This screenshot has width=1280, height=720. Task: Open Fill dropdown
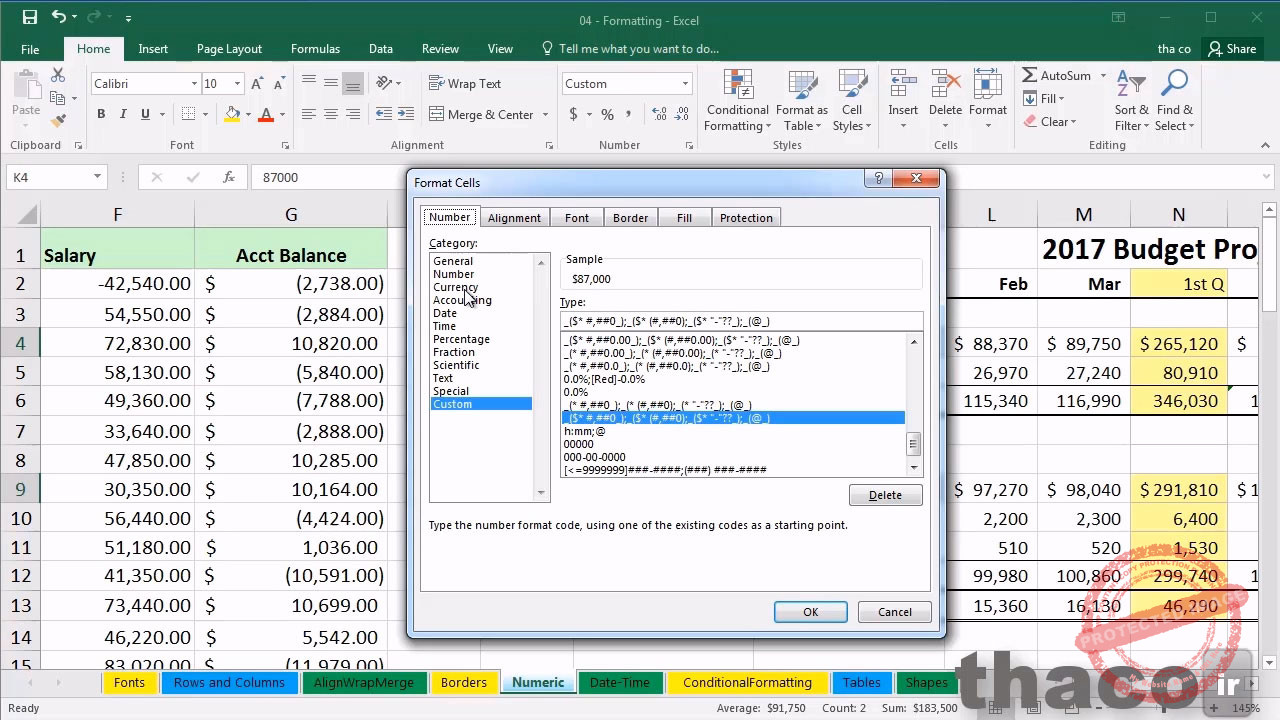click(x=1043, y=99)
